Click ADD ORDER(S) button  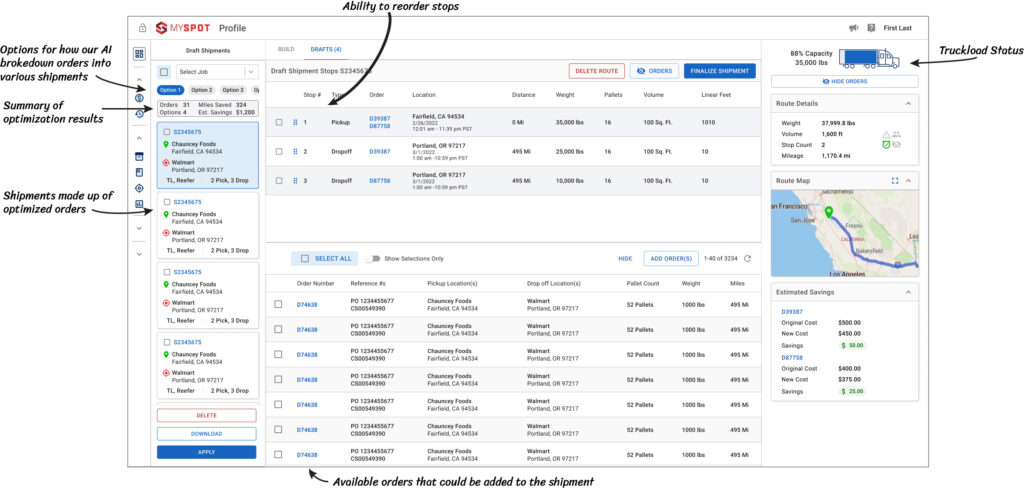(671, 259)
